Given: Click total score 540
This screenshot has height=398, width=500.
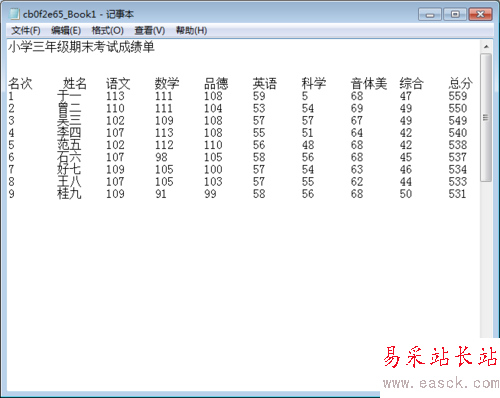Looking at the screenshot, I should coord(458,133).
